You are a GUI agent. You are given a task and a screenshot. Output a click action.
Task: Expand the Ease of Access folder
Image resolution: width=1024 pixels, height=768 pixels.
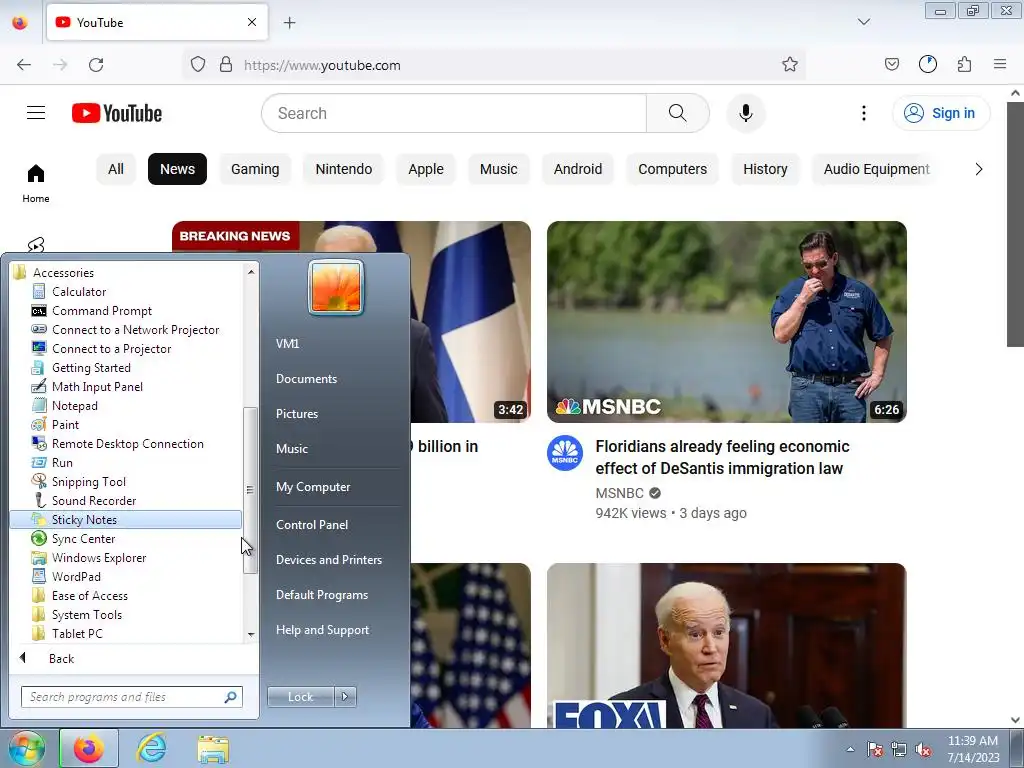click(x=89, y=596)
